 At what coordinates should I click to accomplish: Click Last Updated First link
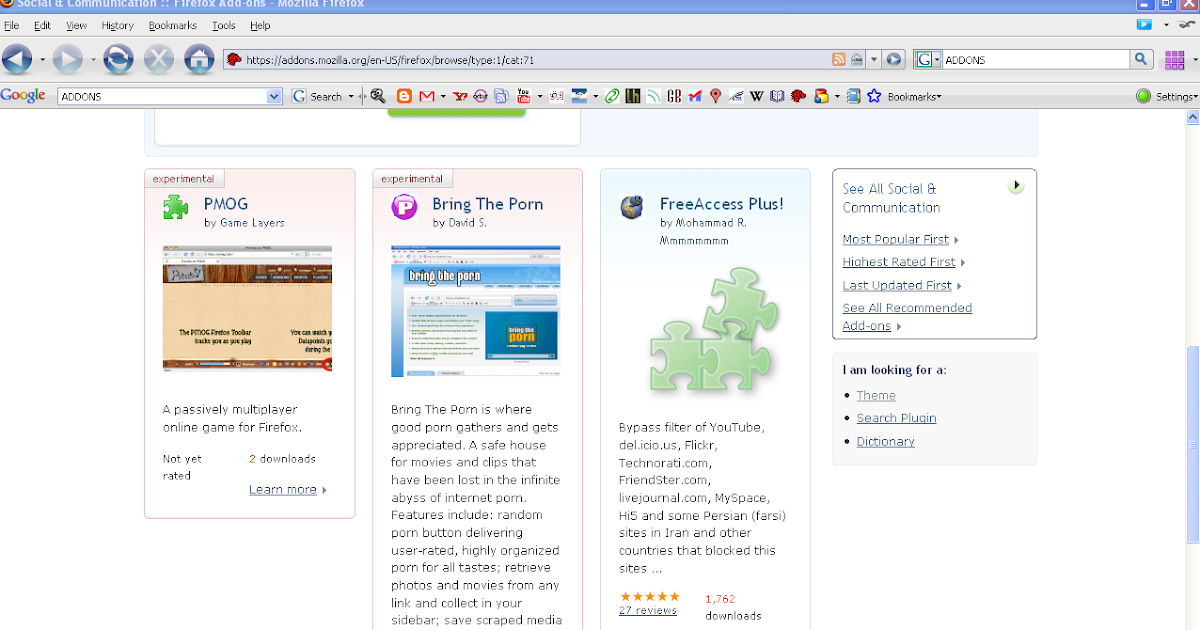tap(897, 285)
